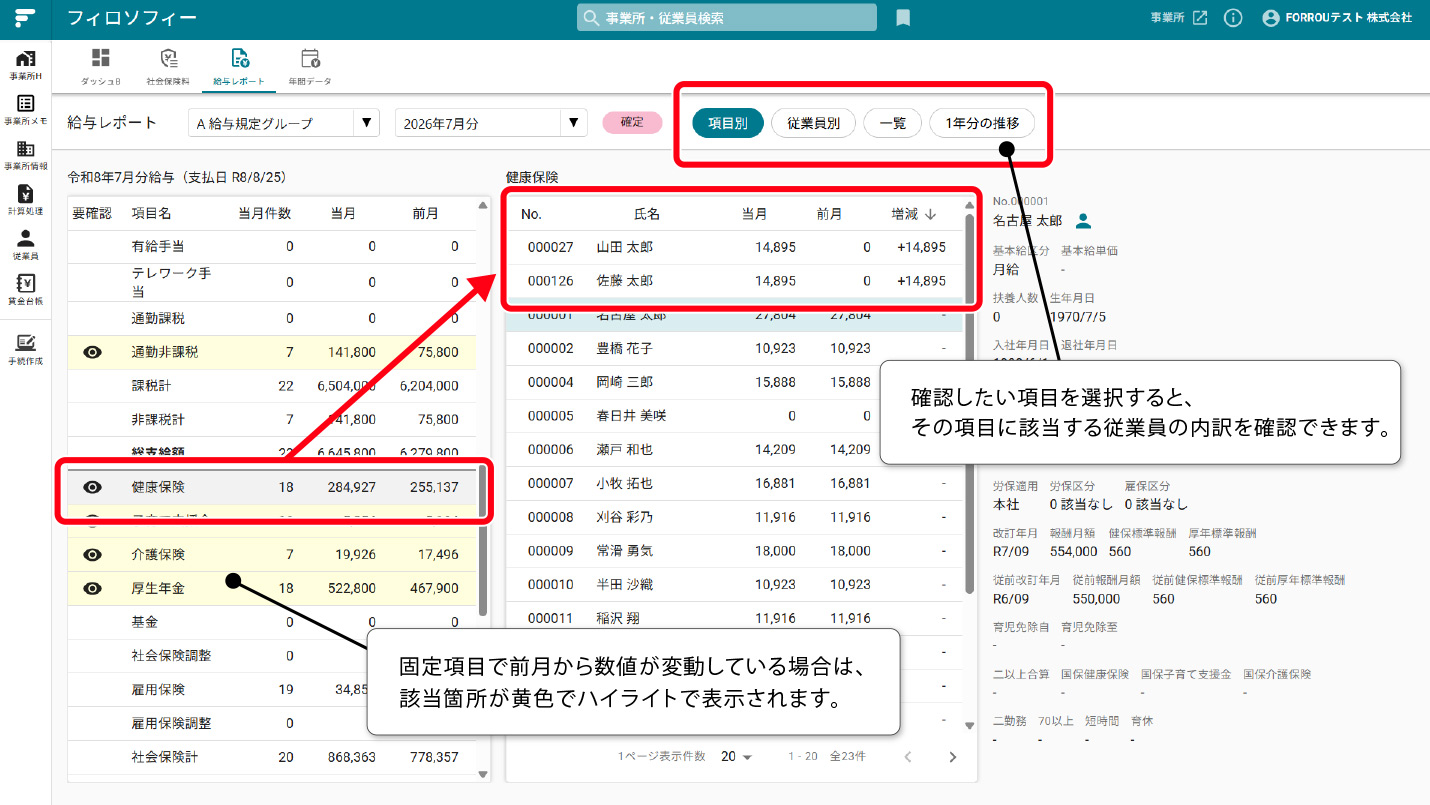Toggle the eye icon for 厚生年金
The image size is (1430, 805).
click(x=93, y=588)
